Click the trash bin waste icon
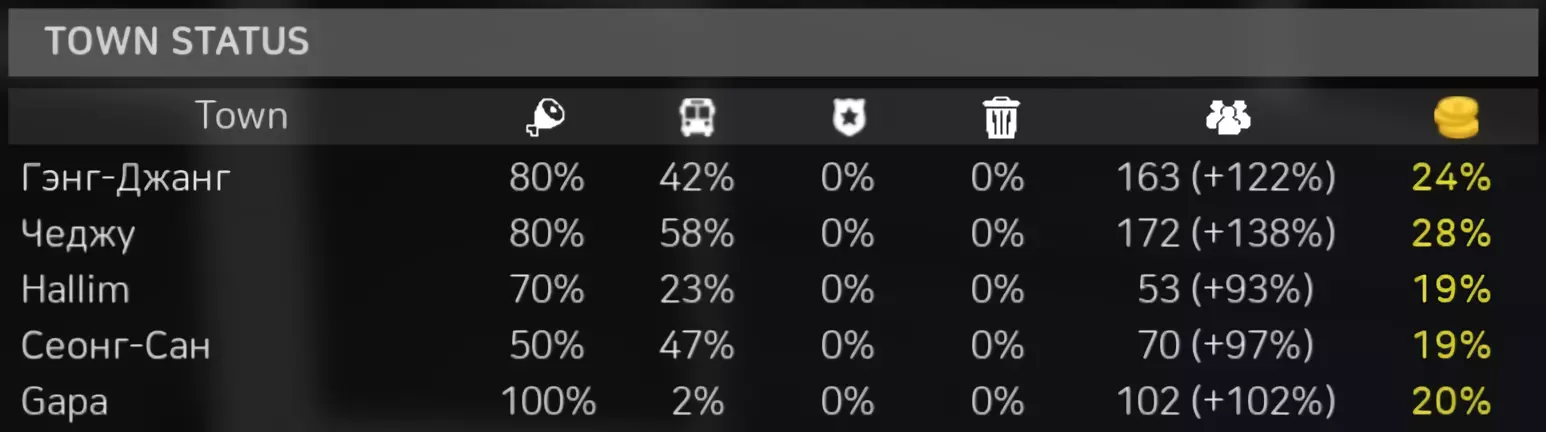This screenshot has width=1546, height=432. (x=998, y=118)
